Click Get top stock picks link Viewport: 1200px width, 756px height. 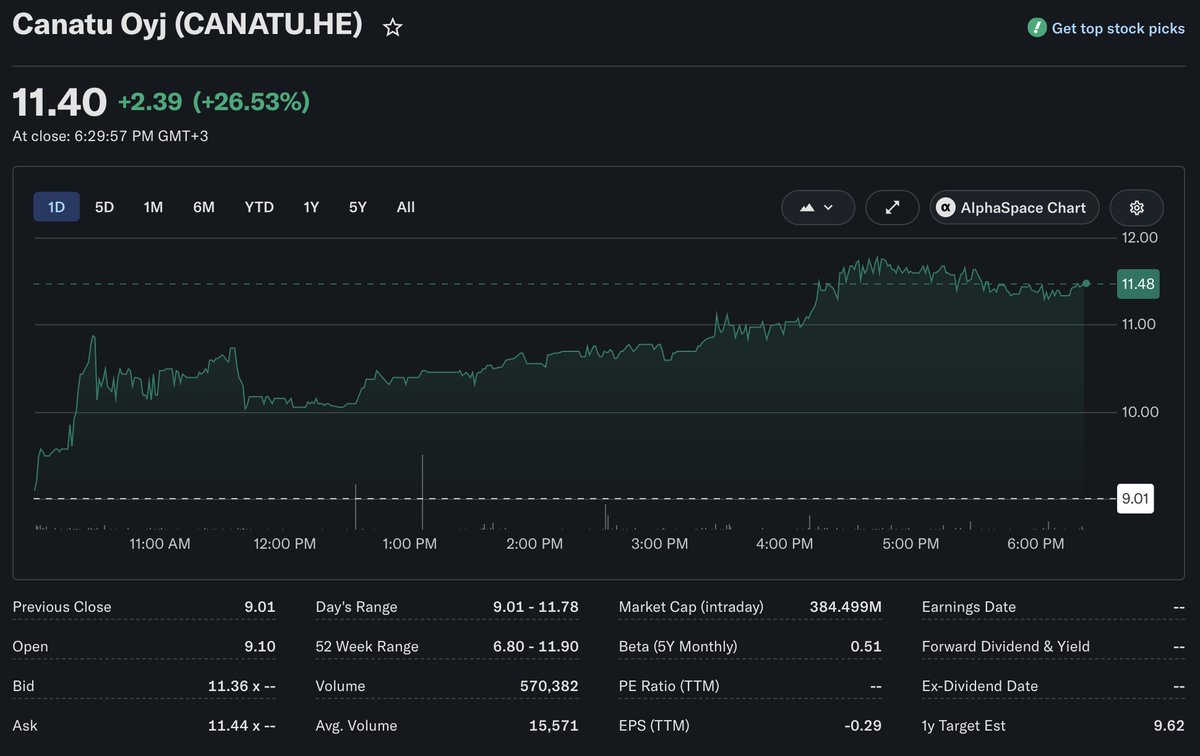coord(1118,28)
